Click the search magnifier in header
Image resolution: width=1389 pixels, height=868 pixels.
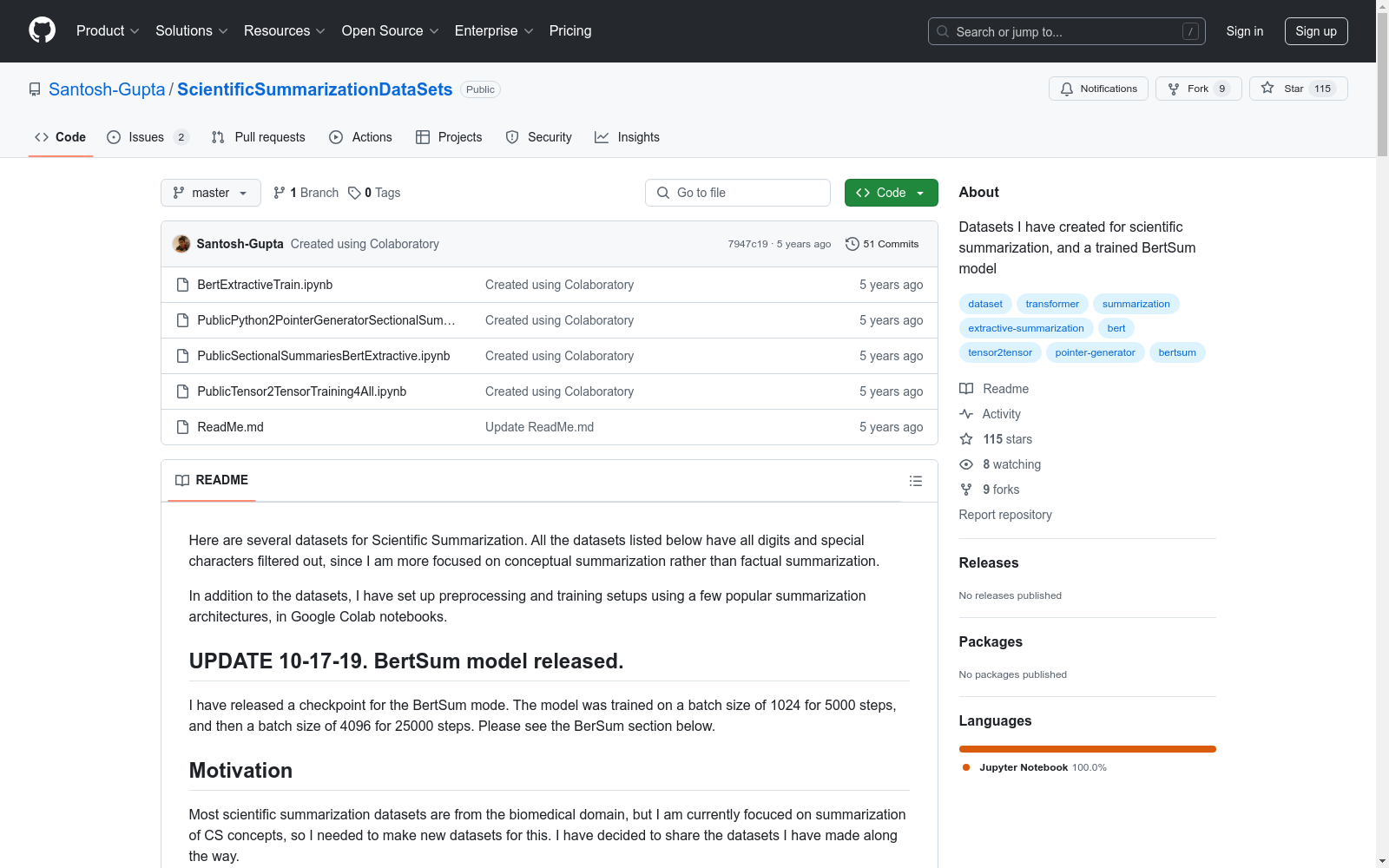[943, 31]
